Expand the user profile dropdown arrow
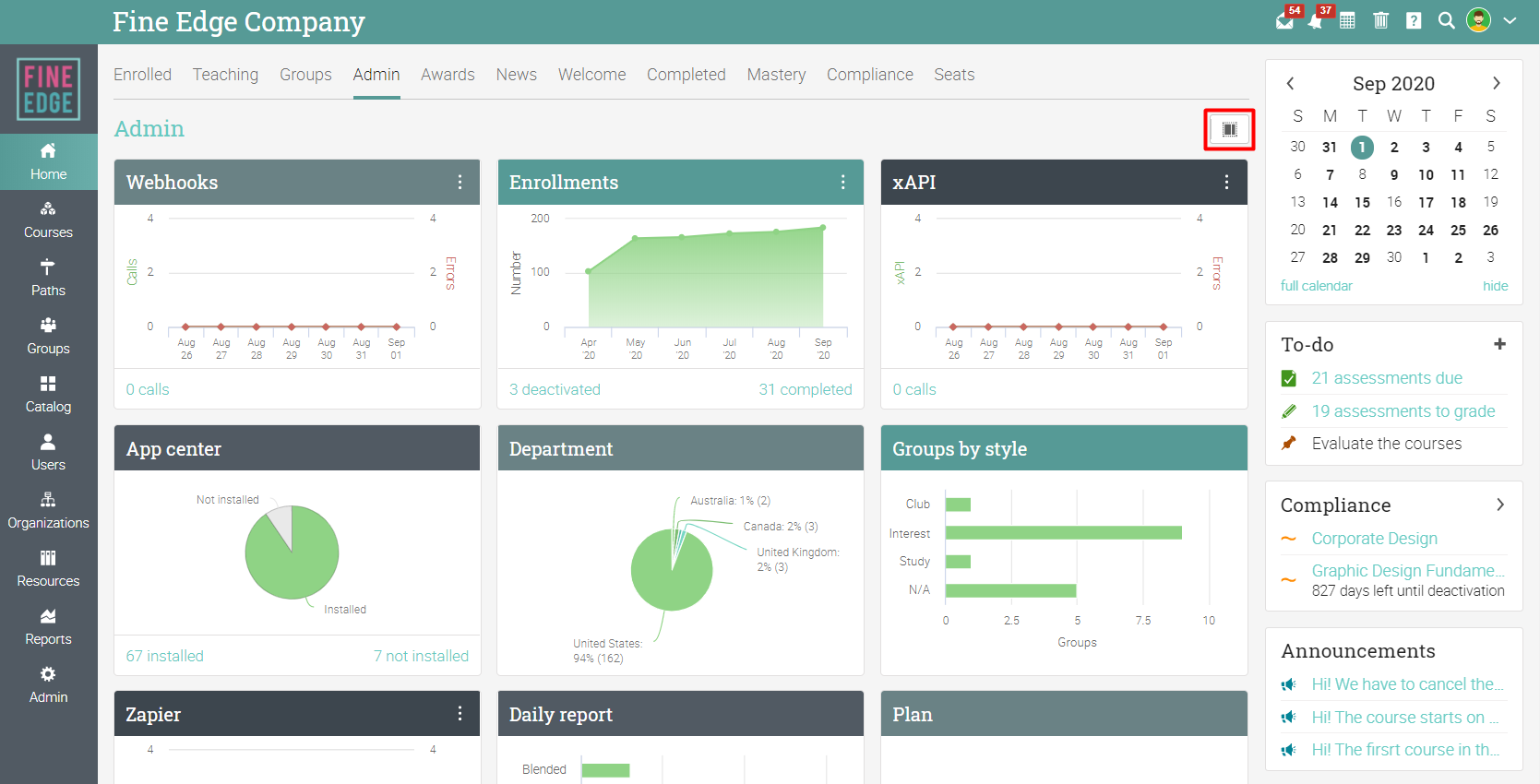 click(1510, 20)
